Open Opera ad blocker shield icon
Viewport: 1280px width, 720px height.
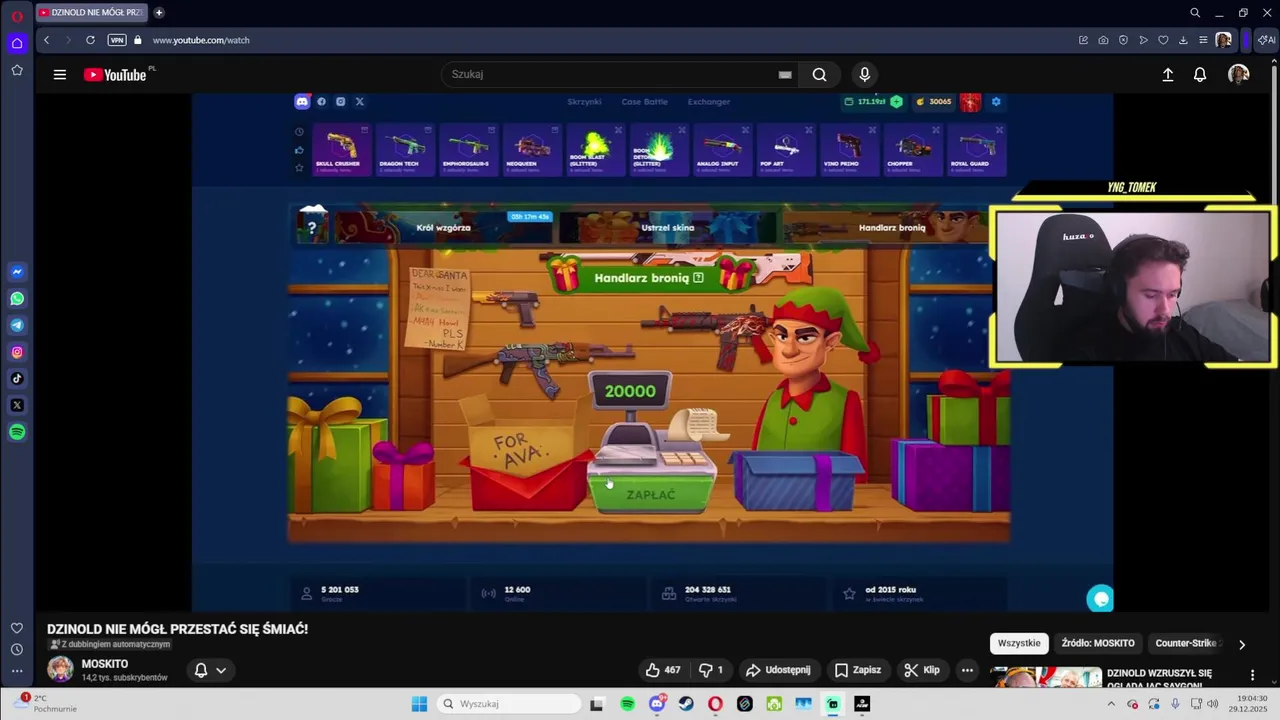pos(1123,40)
